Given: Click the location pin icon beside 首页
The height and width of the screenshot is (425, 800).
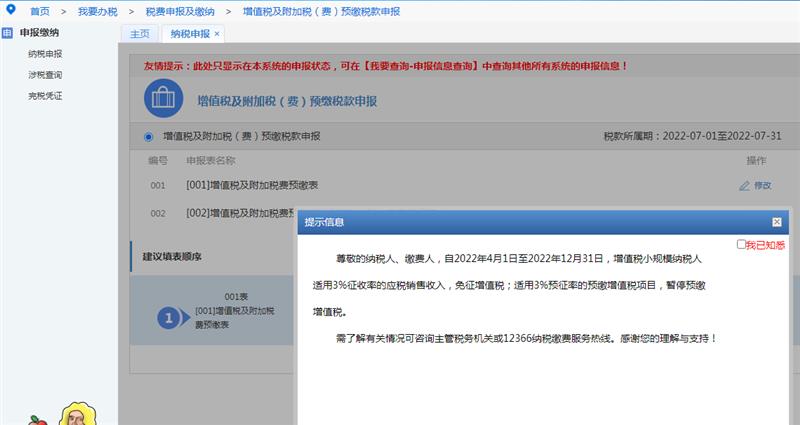Looking at the screenshot, I should (11, 10).
